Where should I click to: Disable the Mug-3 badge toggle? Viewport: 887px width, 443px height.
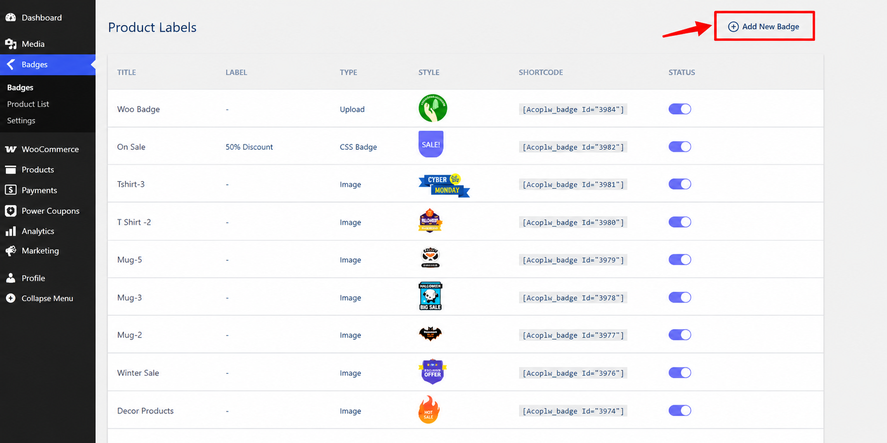point(680,298)
